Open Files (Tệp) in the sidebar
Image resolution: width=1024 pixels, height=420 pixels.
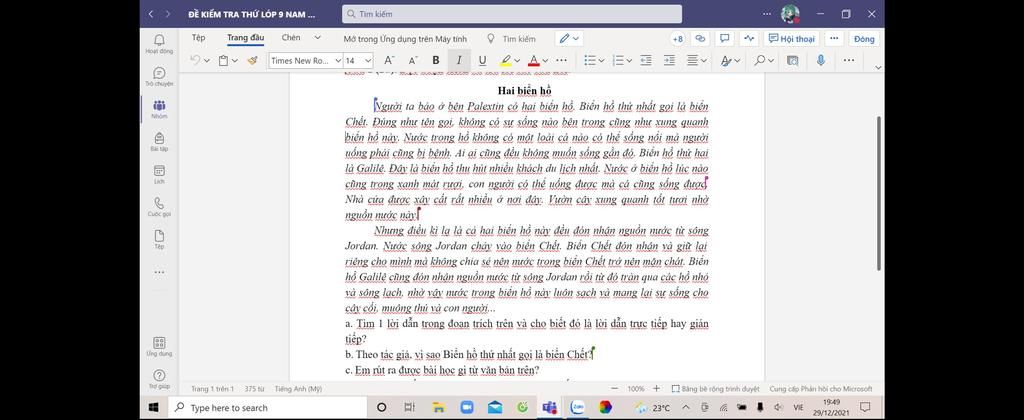159,240
